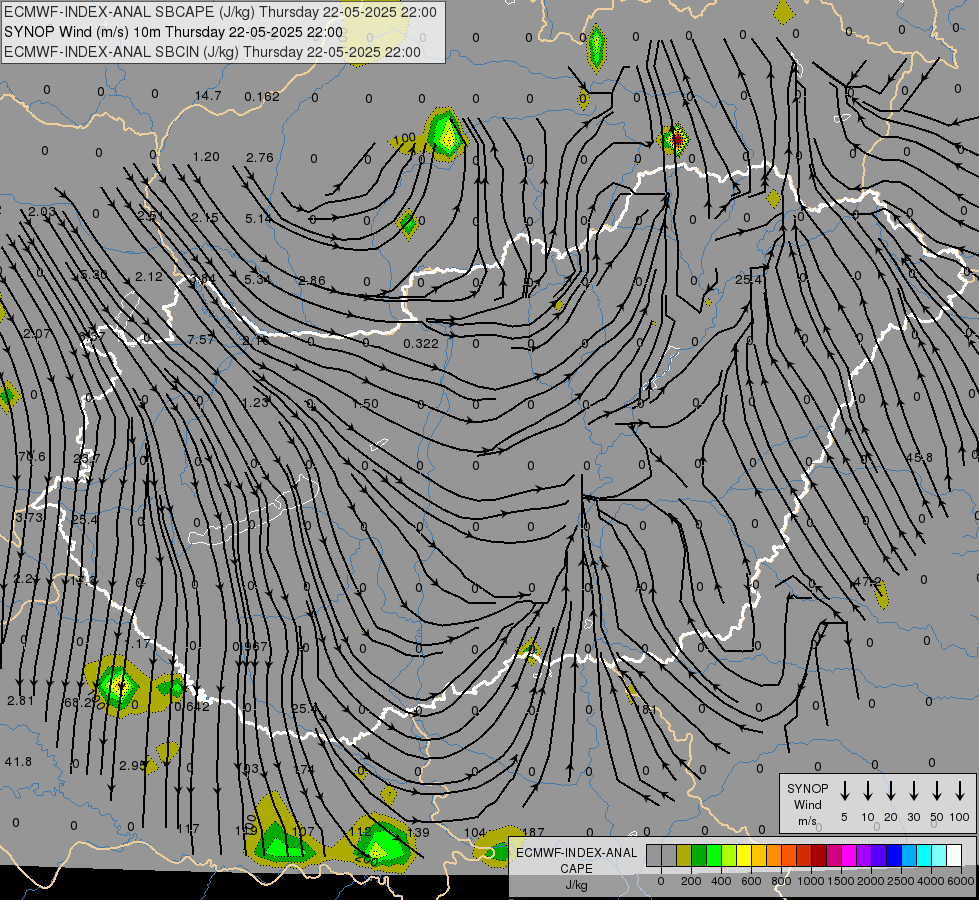The height and width of the screenshot is (900, 979).
Task: Click the 1500 tick label in CAPE legend
Action: pos(841,881)
